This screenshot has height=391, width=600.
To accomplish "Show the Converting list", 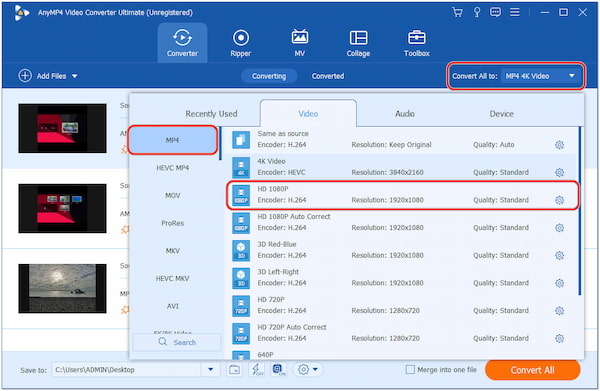I will [x=269, y=76].
